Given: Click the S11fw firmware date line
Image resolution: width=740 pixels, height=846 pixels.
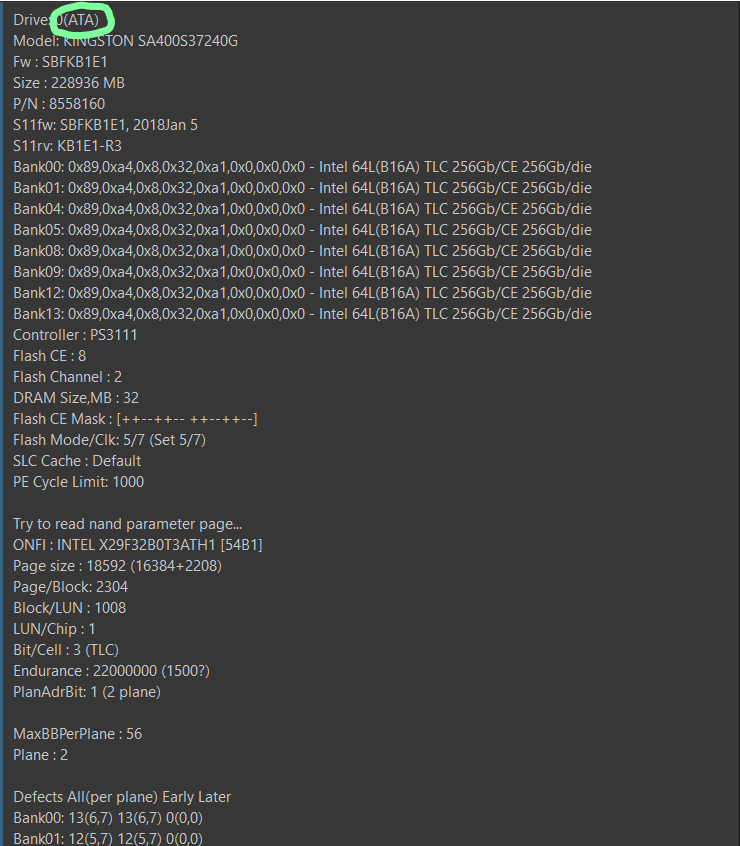Looking at the screenshot, I should (x=105, y=125).
